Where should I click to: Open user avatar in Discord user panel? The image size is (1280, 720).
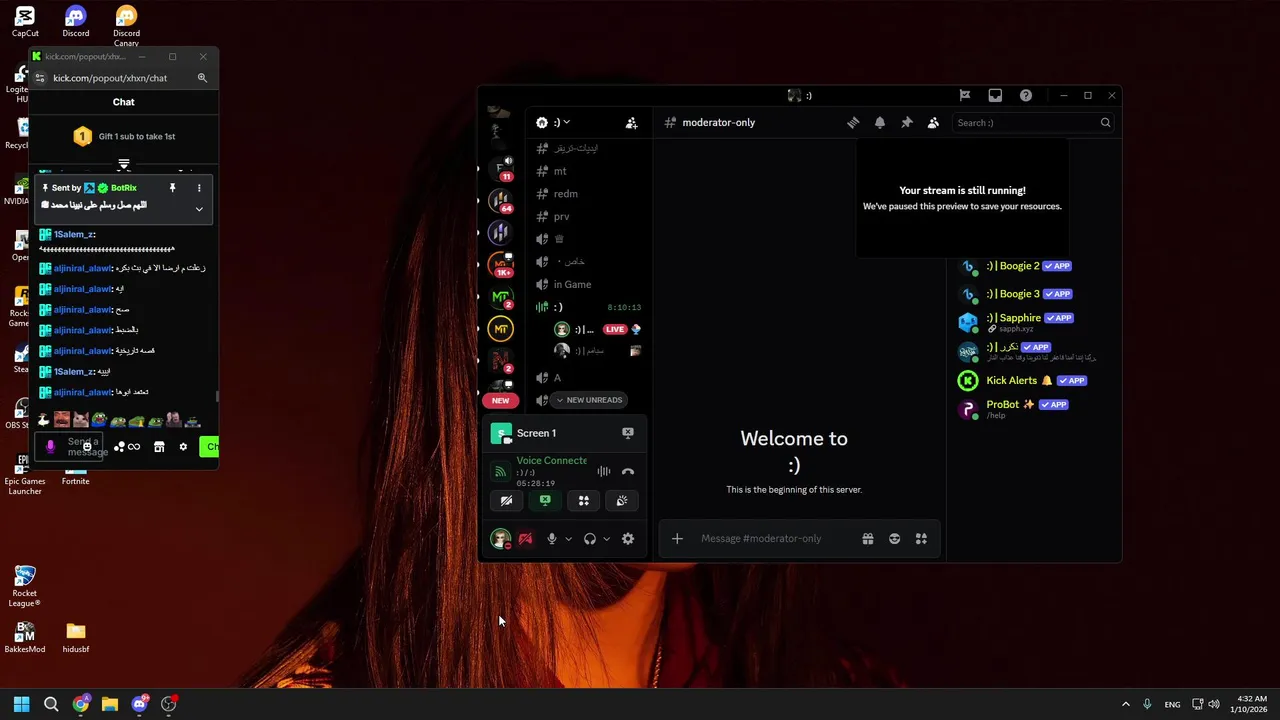click(501, 539)
